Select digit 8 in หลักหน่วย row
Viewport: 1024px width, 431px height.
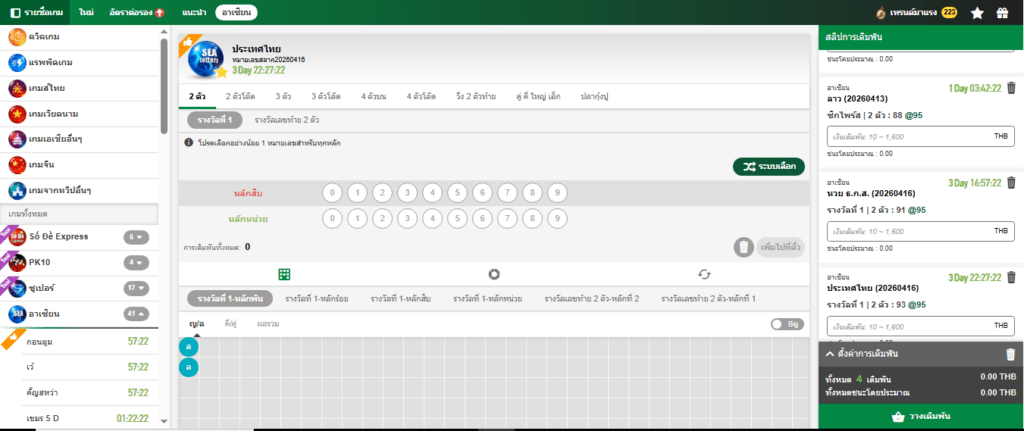point(532,219)
